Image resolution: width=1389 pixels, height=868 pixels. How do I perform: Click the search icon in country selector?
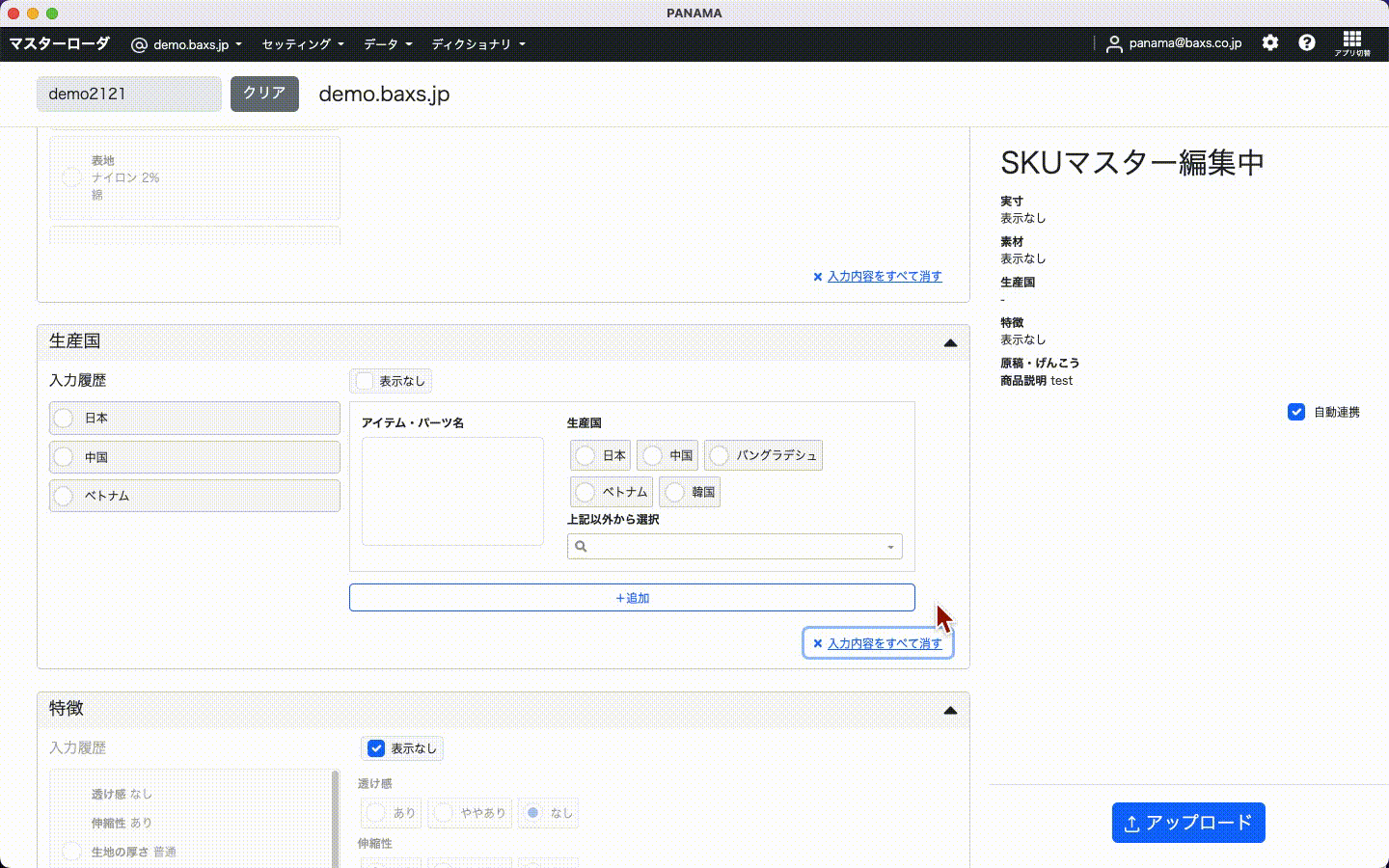581,547
